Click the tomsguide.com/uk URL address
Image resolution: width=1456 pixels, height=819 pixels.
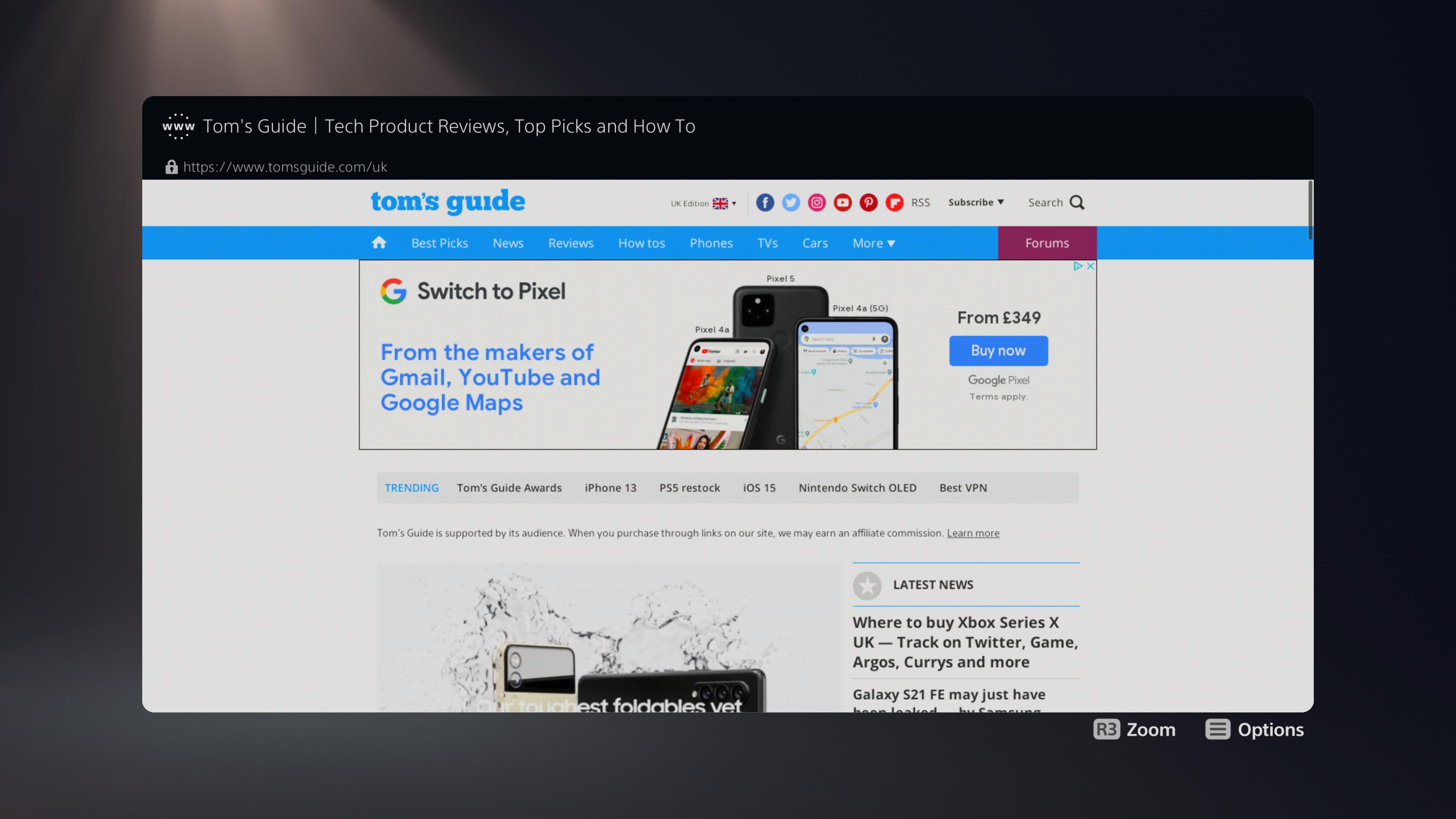click(285, 167)
